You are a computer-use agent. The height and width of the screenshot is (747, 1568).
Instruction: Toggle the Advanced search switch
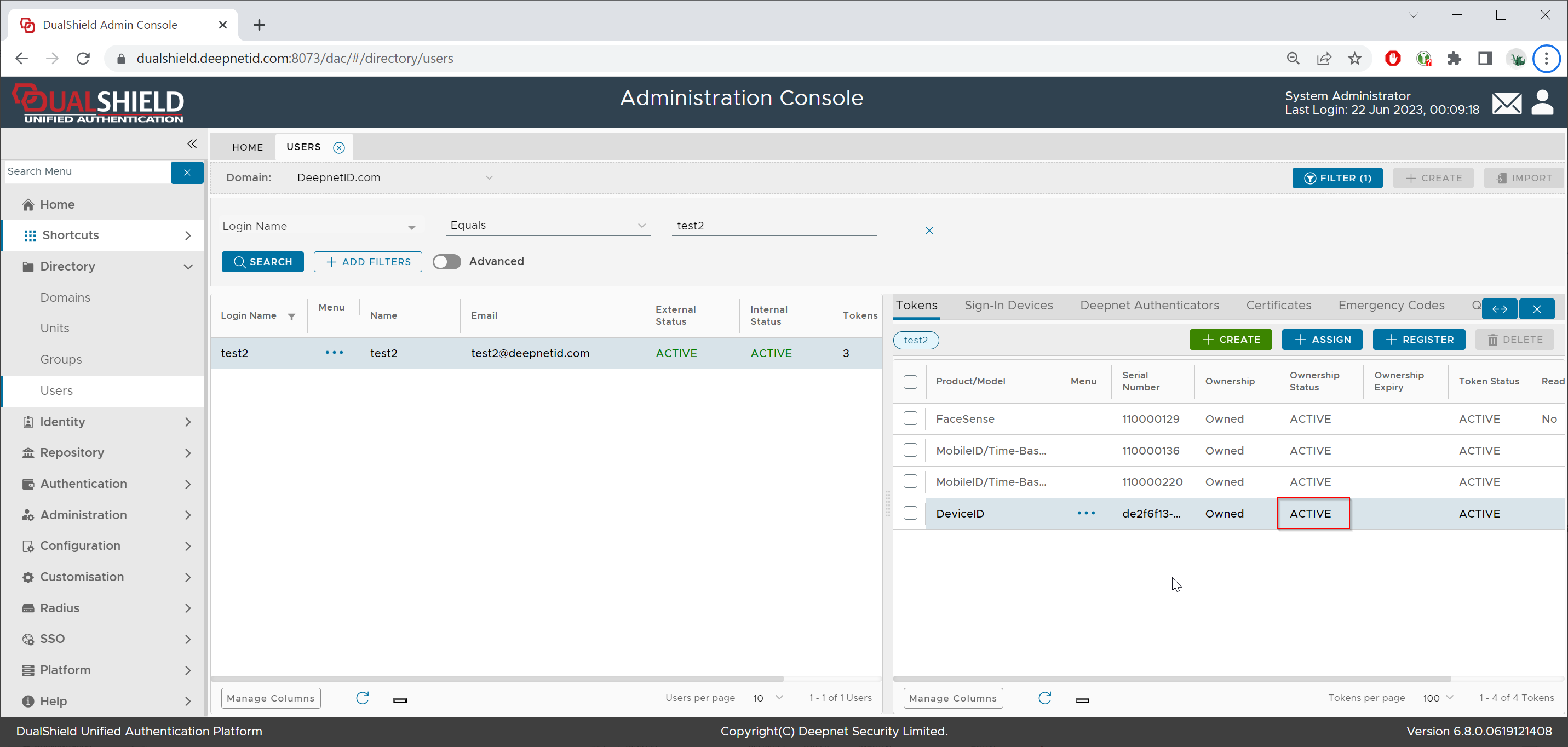447,262
